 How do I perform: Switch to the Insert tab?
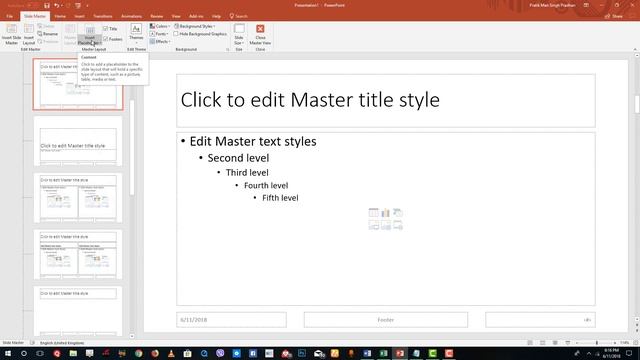pos(80,16)
